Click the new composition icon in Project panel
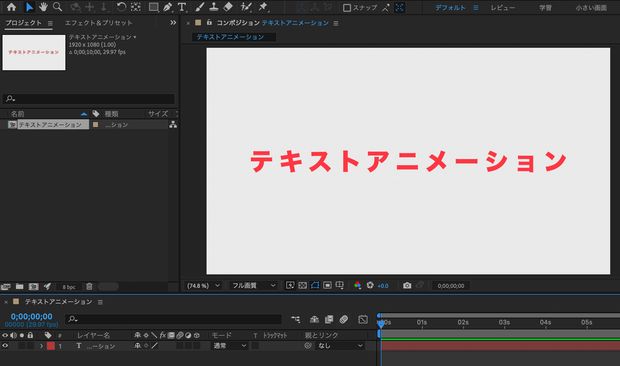Image resolution: width=620 pixels, height=366 pixels. (34, 286)
